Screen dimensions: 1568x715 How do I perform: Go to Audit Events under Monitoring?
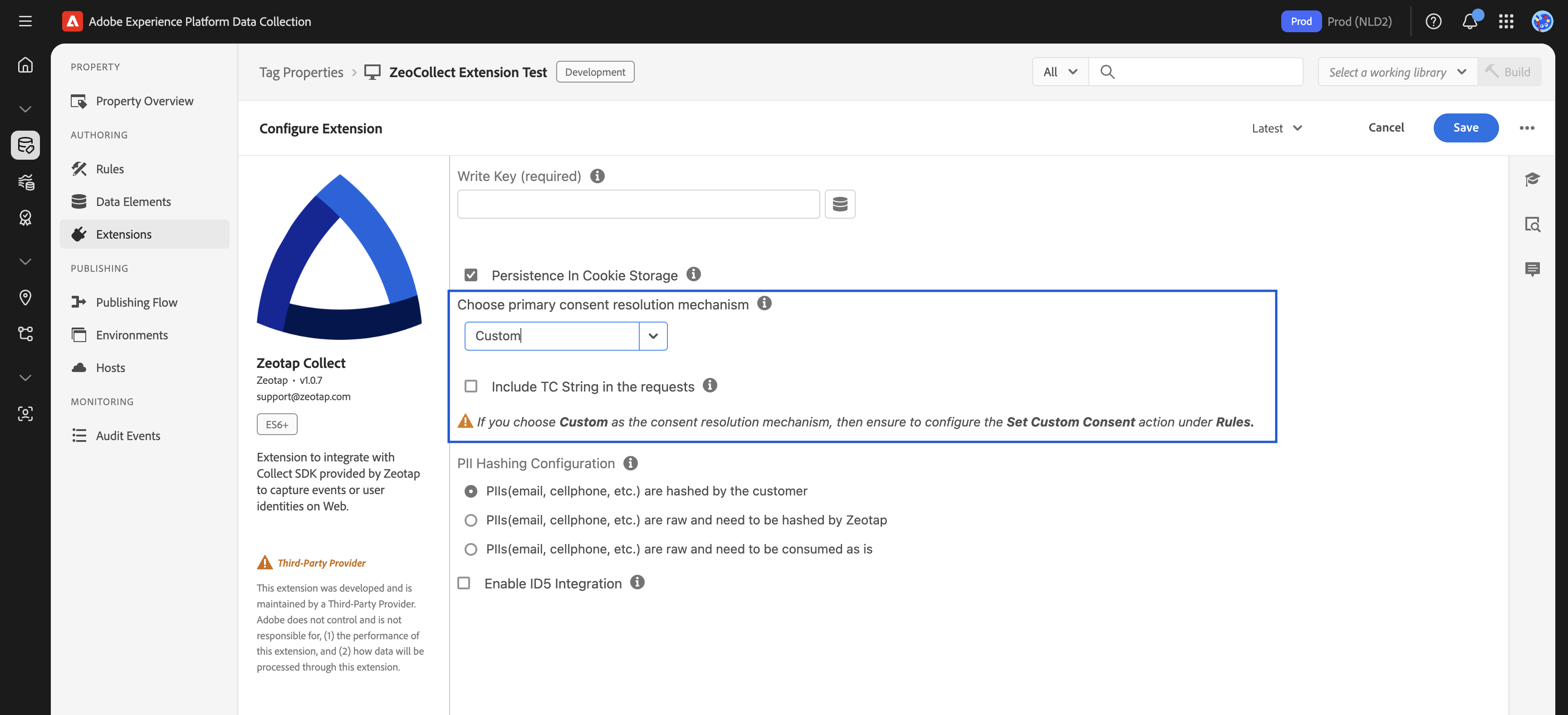click(127, 435)
